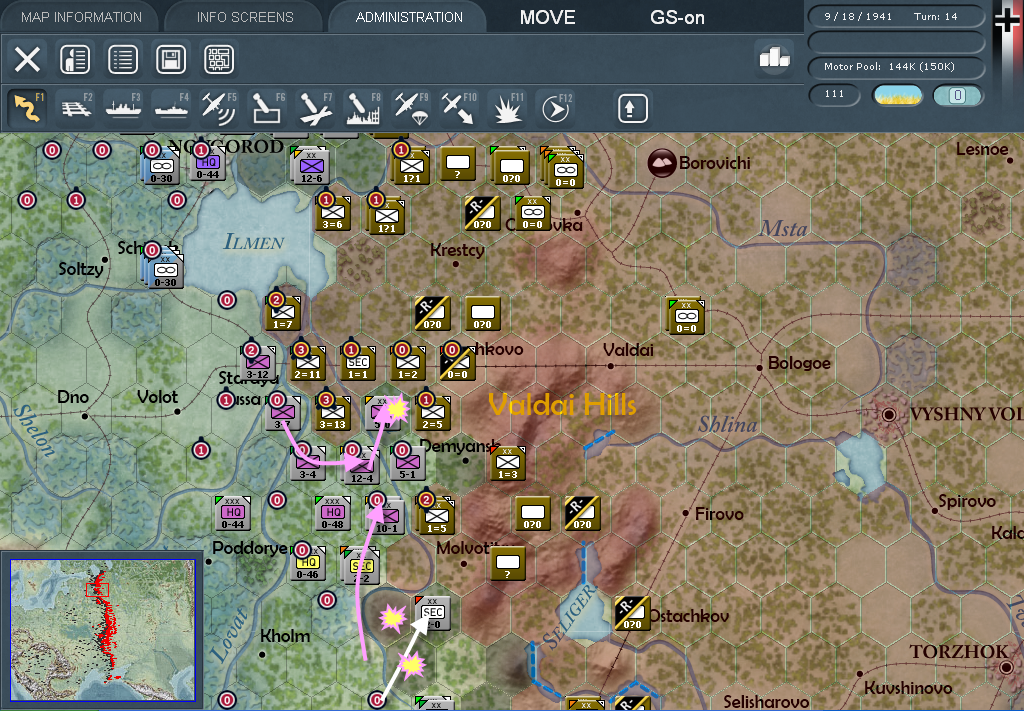Click the Valdai Hills region label
1024x711 pixels.
(x=562, y=405)
